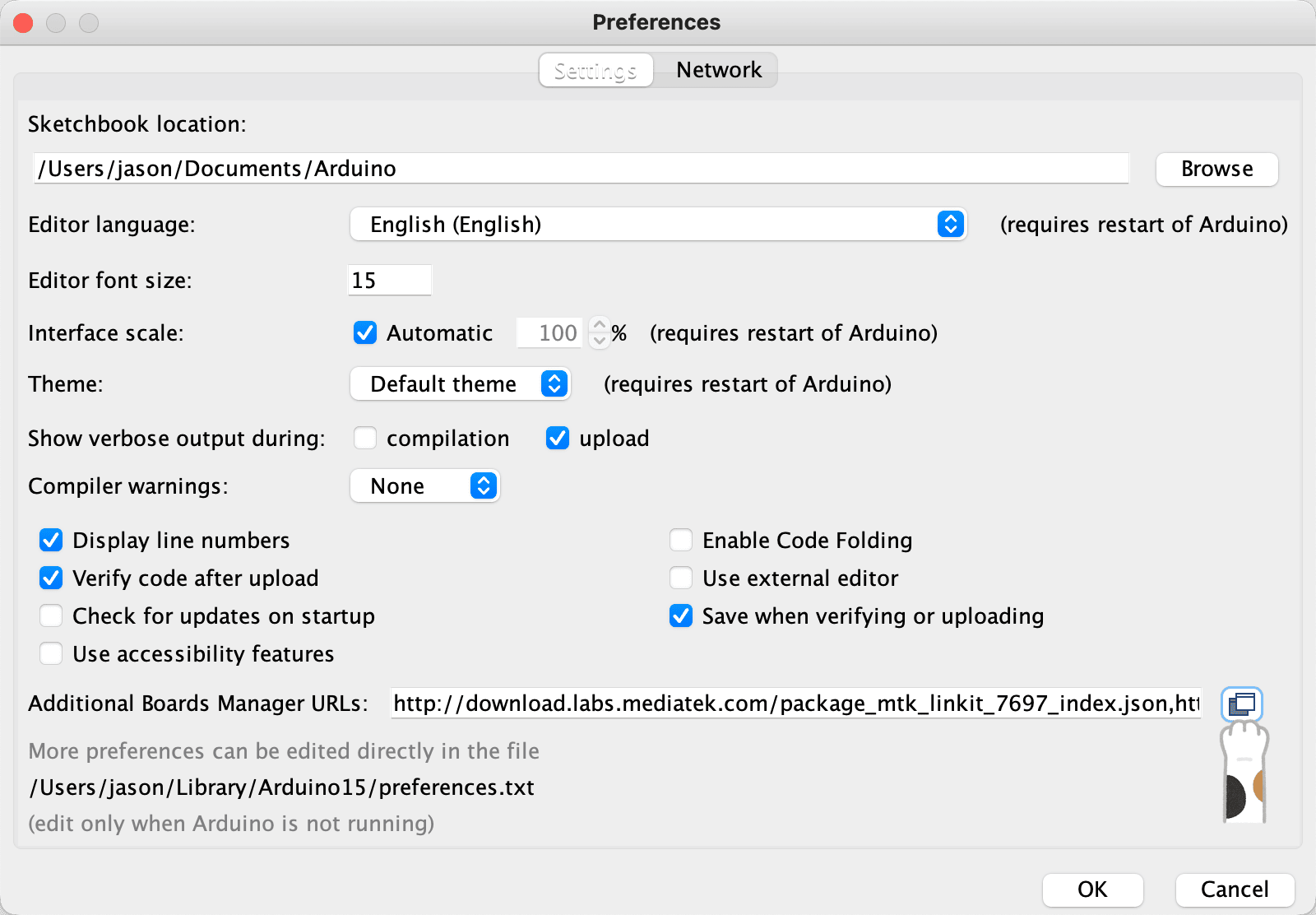Click the Editor font size field
Screen dimensions: 1316x915
tap(389, 281)
